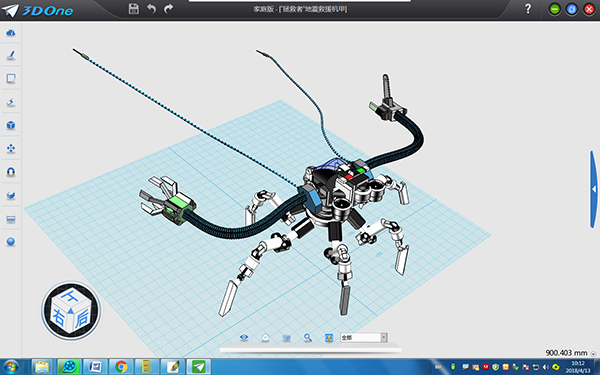Select the magnifier zoom tool
Viewport: 600px width, 375px height.
(x=308, y=338)
